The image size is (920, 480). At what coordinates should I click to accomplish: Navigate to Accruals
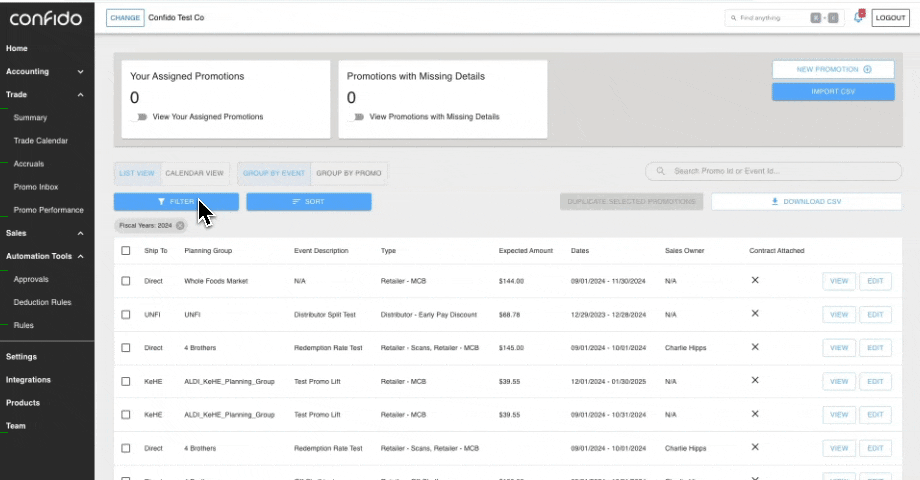coord(29,164)
